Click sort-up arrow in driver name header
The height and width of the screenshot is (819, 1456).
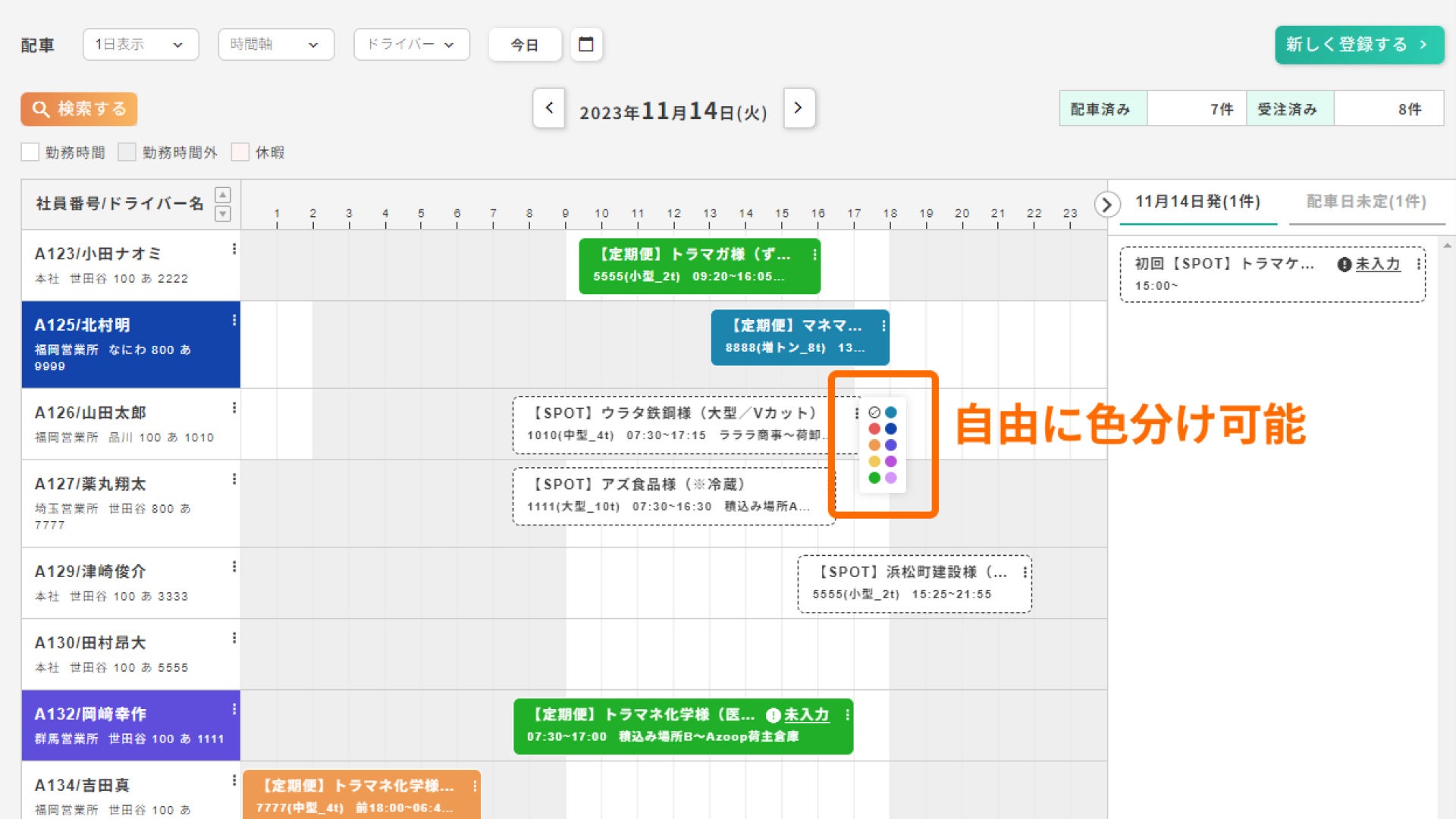223,195
